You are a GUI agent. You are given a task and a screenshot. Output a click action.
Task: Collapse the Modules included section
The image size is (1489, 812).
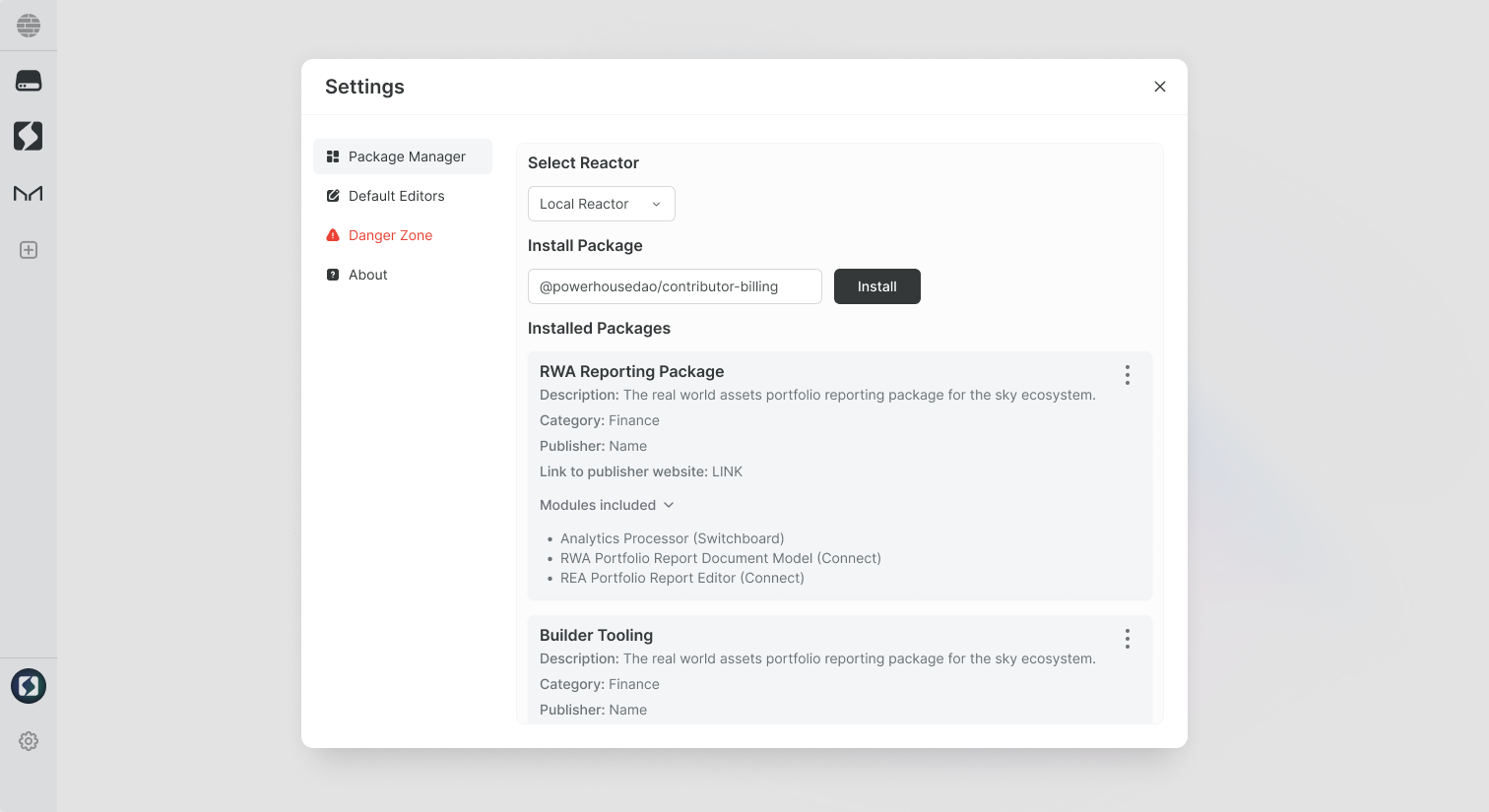[x=669, y=505]
